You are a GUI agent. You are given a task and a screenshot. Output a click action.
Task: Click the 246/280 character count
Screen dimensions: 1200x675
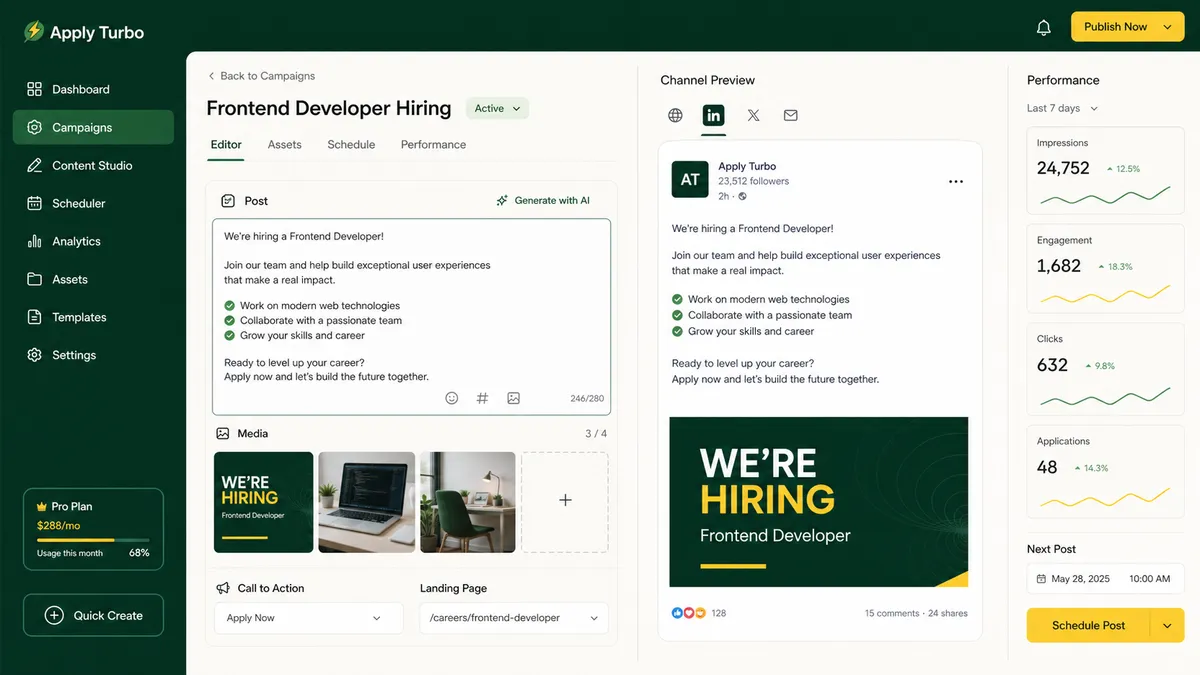point(587,398)
